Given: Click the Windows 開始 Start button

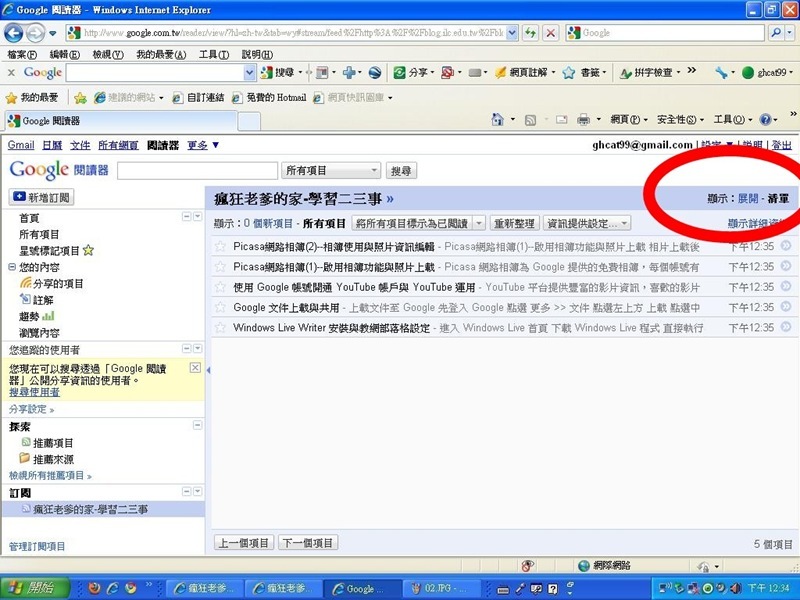Looking at the screenshot, I should (35, 588).
